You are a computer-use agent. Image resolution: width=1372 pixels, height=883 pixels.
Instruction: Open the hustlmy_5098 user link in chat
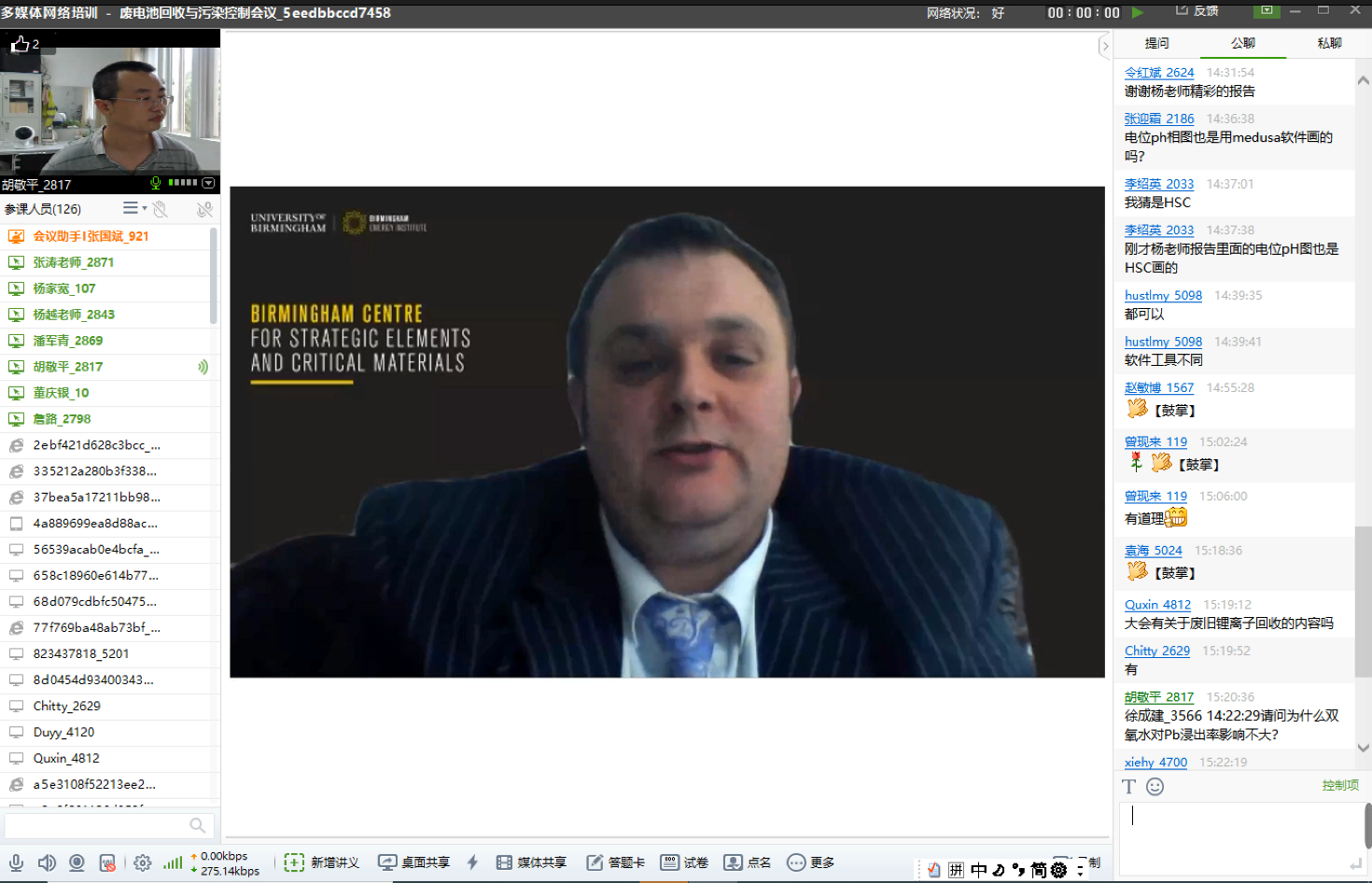pos(1163,296)
